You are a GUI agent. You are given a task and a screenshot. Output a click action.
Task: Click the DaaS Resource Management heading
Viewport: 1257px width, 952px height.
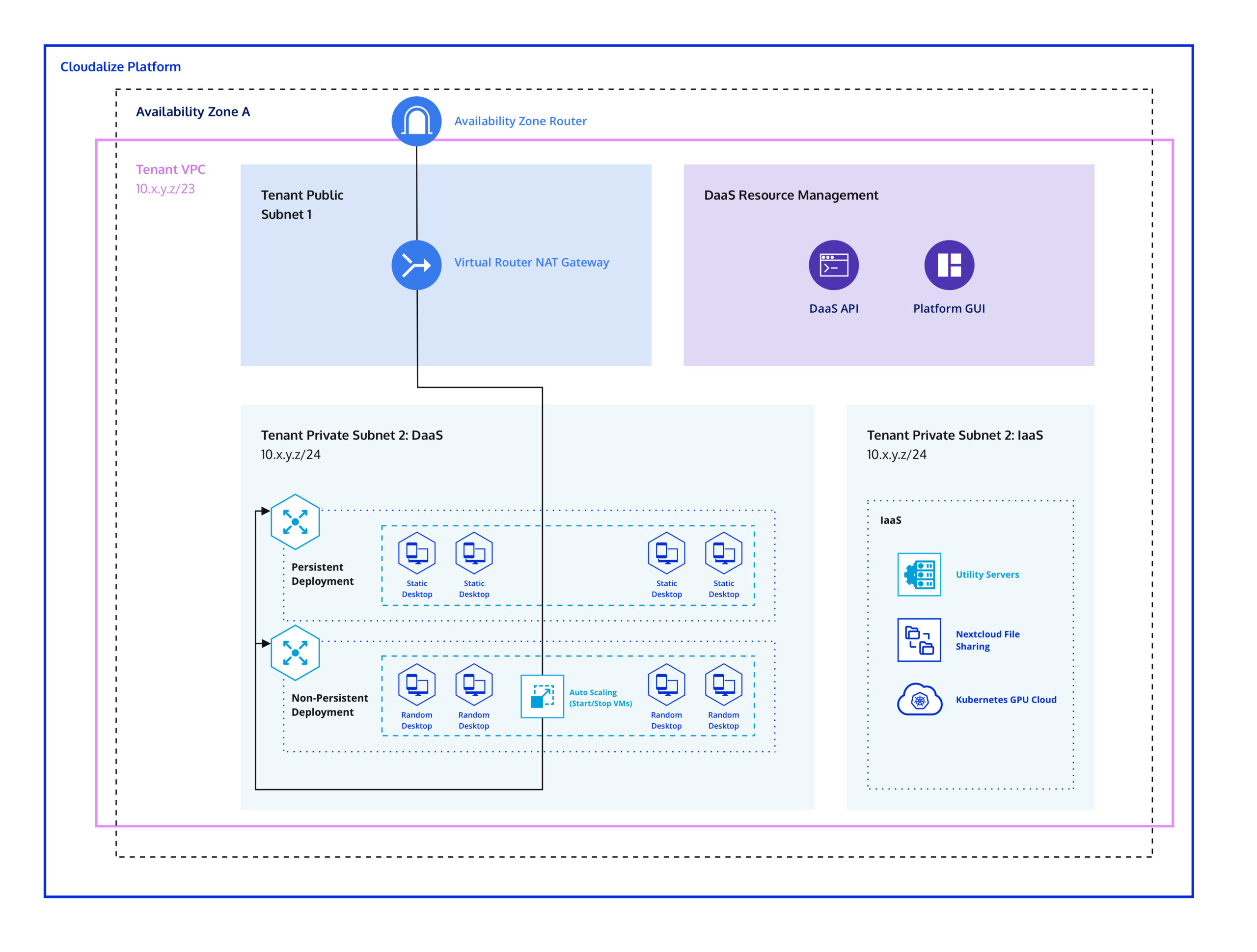(791, 195)
